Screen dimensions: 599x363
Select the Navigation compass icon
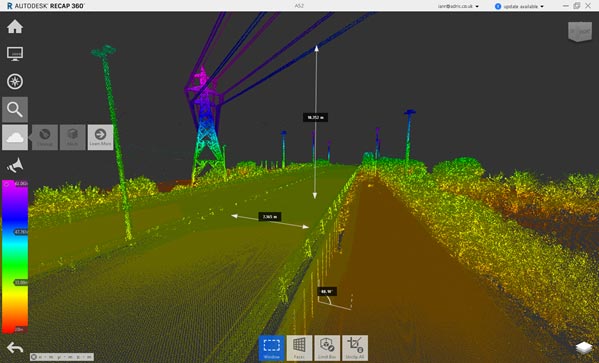click(x=15, y=81)
